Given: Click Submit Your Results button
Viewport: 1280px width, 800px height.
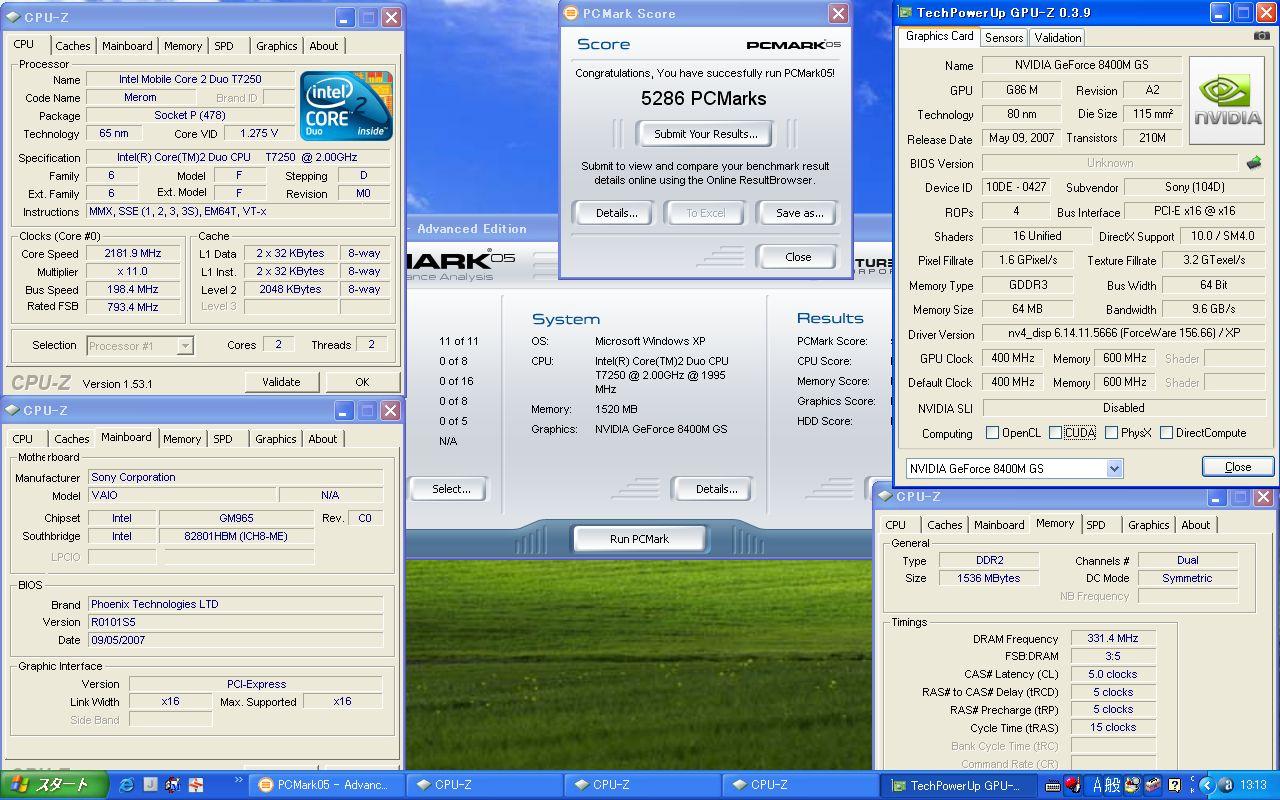Looking at the screenshot, I should [x=705, y=134].
